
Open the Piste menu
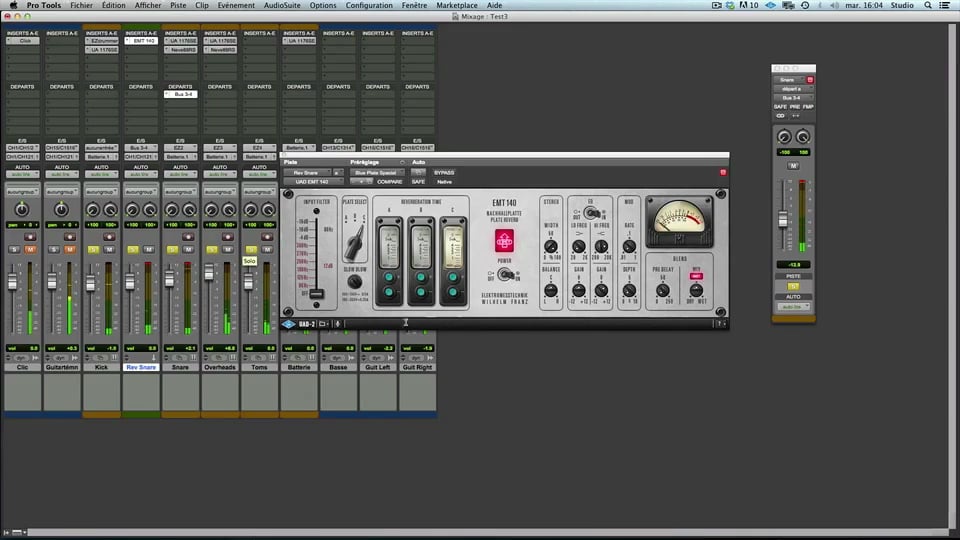[178, 5]
